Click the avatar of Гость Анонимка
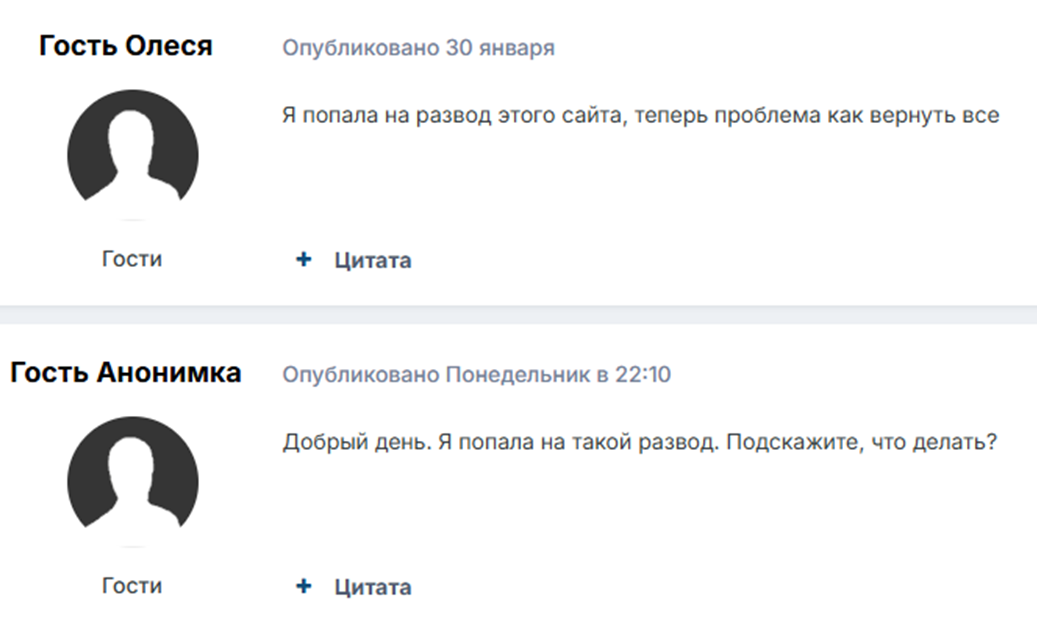The width and height of the screenshot is (1037, 627). [132, 481]
